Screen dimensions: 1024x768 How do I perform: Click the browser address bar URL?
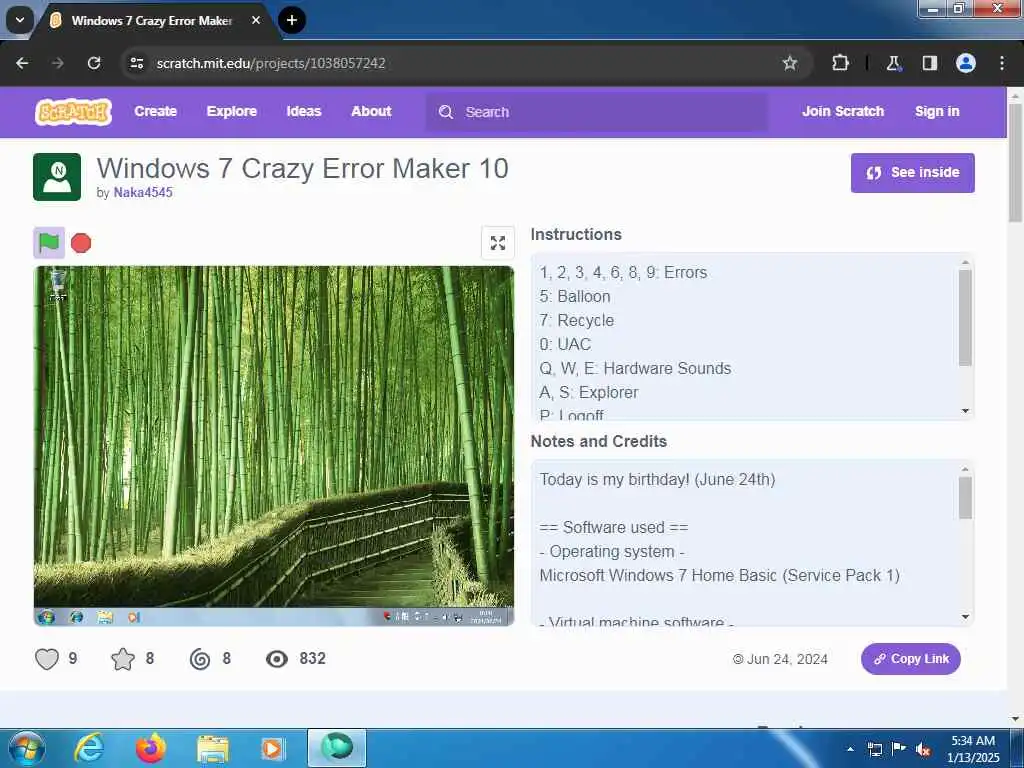pos(270,63)
